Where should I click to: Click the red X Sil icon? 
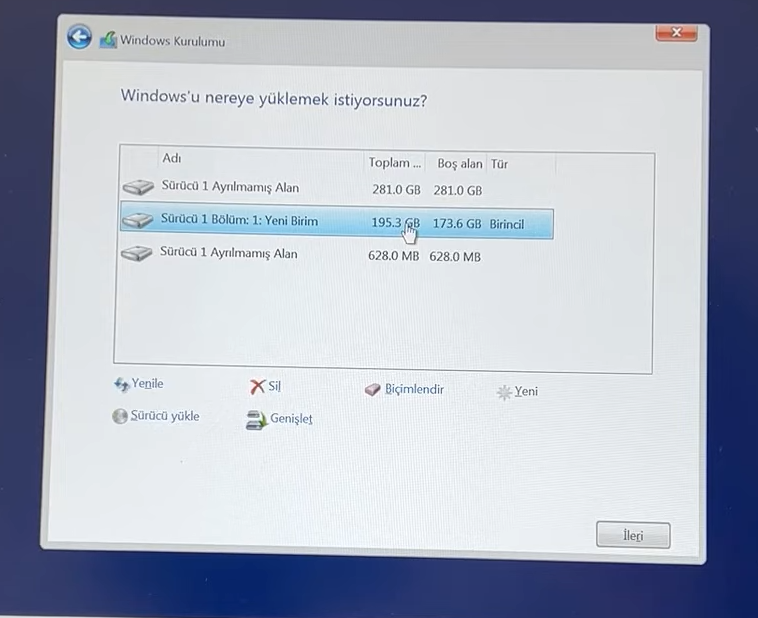tap(258, 386)
